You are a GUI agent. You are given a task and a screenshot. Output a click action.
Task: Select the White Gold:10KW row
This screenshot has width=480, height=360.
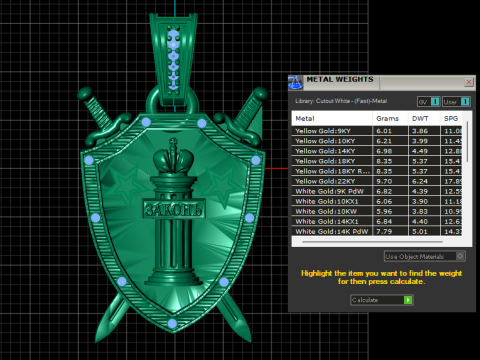tap(377, 211)
